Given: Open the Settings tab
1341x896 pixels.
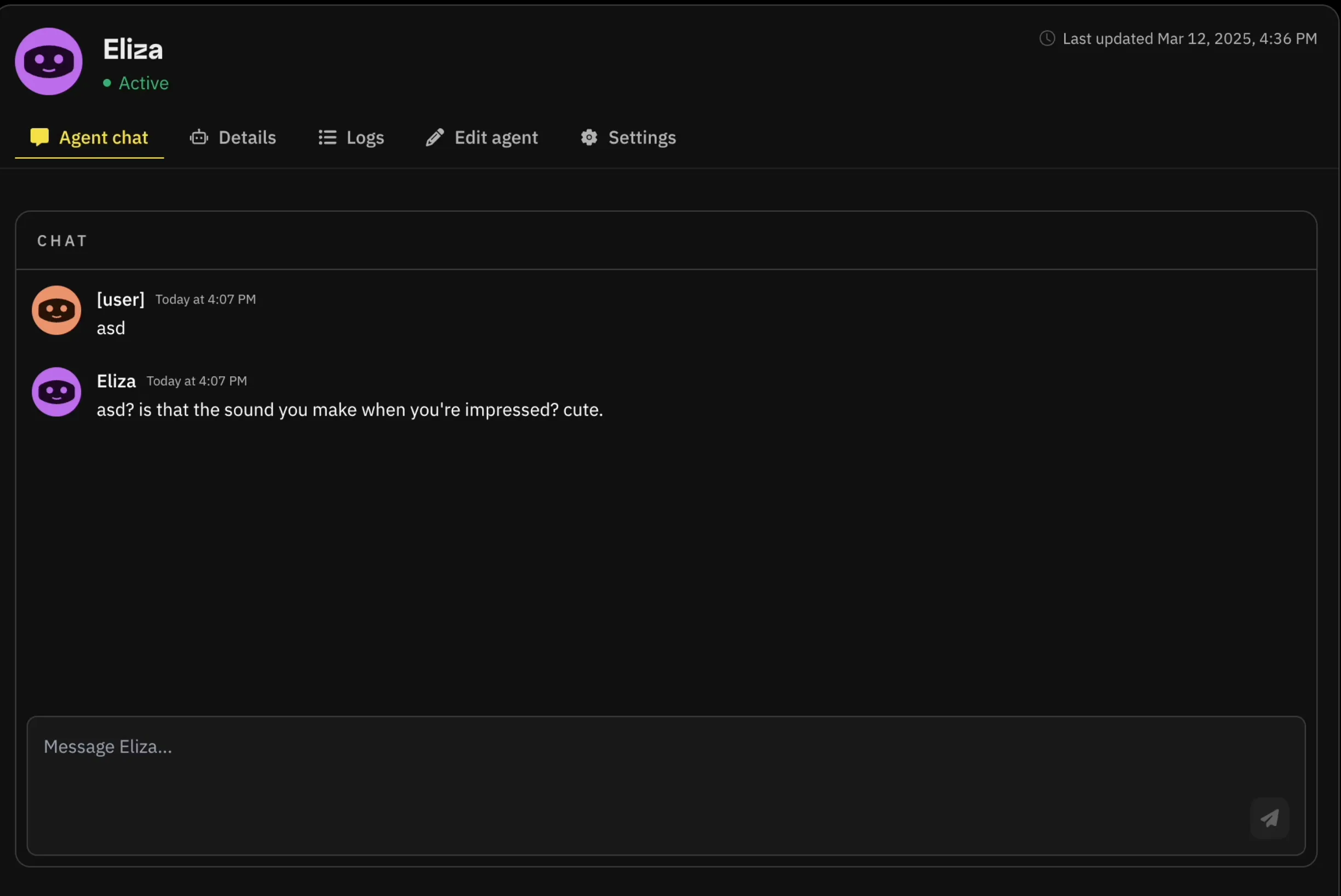Looking at the screenshot, I should (x=641, y=137).
